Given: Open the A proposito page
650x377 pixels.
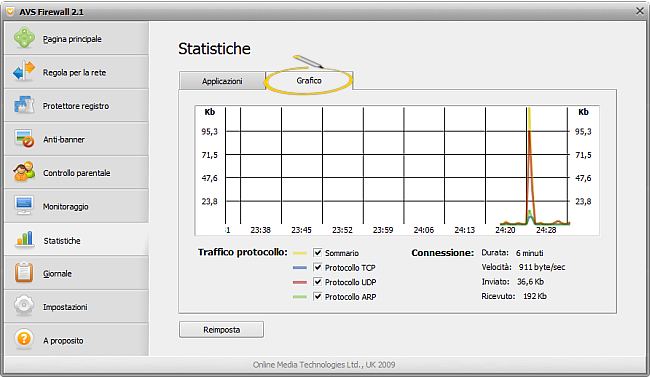Looking at the screenshot, I should [76, 341].
